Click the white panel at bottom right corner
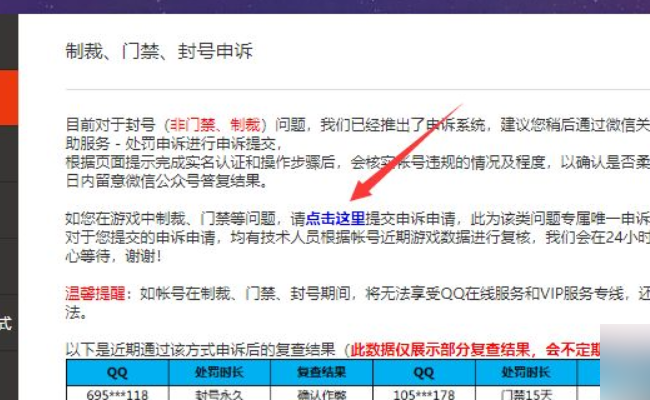The height and width of the screenshot is (400, 650). 625,365
